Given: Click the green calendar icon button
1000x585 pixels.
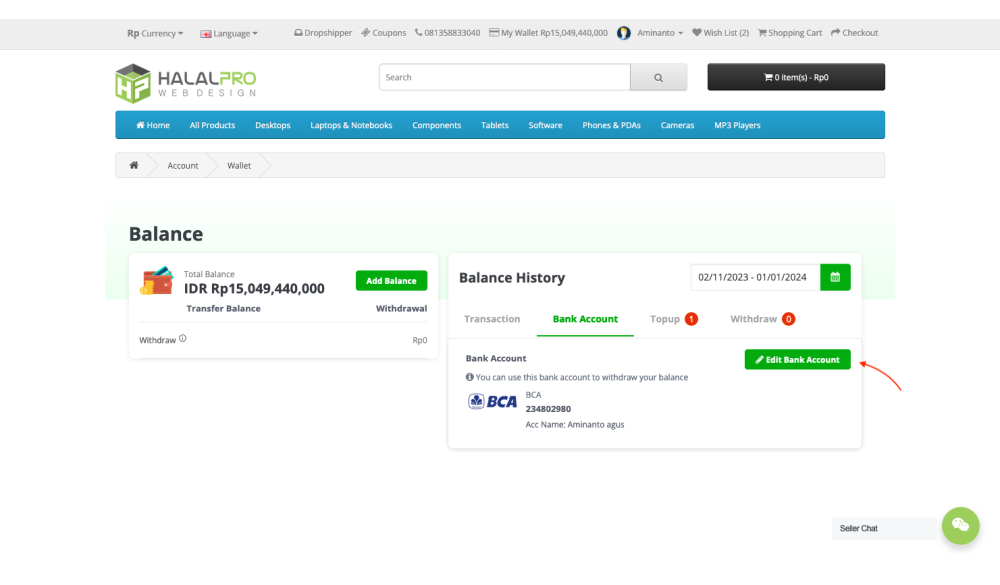Looking at the screenshot, I should [835, 277].
